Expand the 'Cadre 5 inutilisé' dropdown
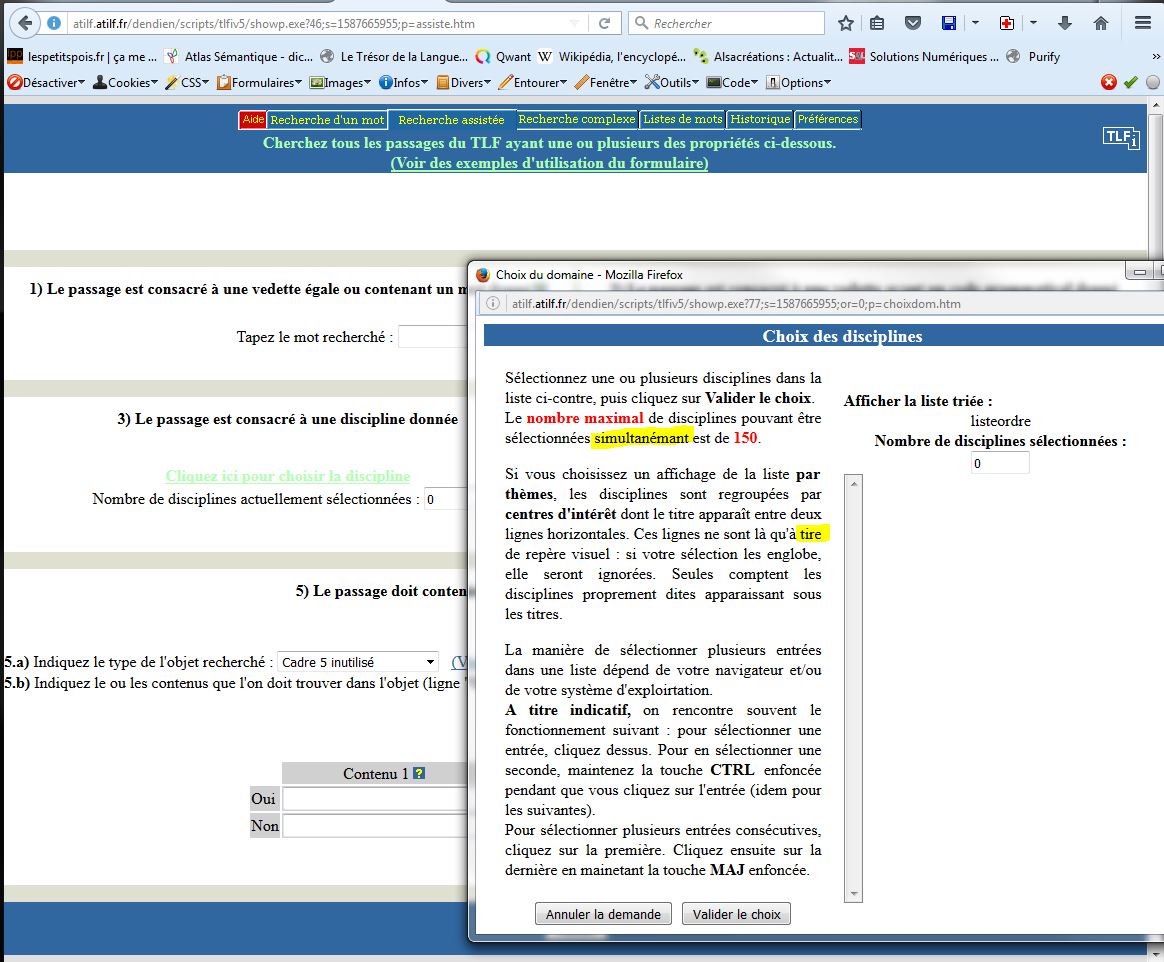1164x962 pixels. click(358, 662)
